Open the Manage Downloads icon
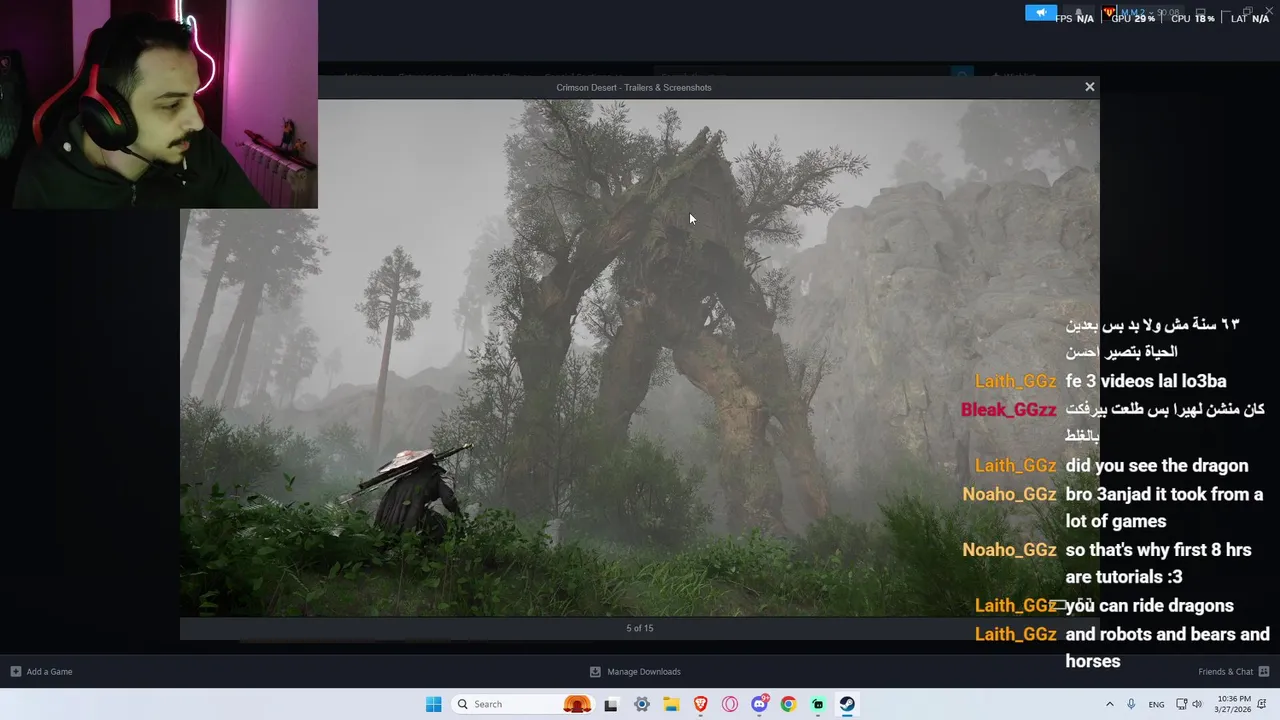 click(x=595, y=672)
